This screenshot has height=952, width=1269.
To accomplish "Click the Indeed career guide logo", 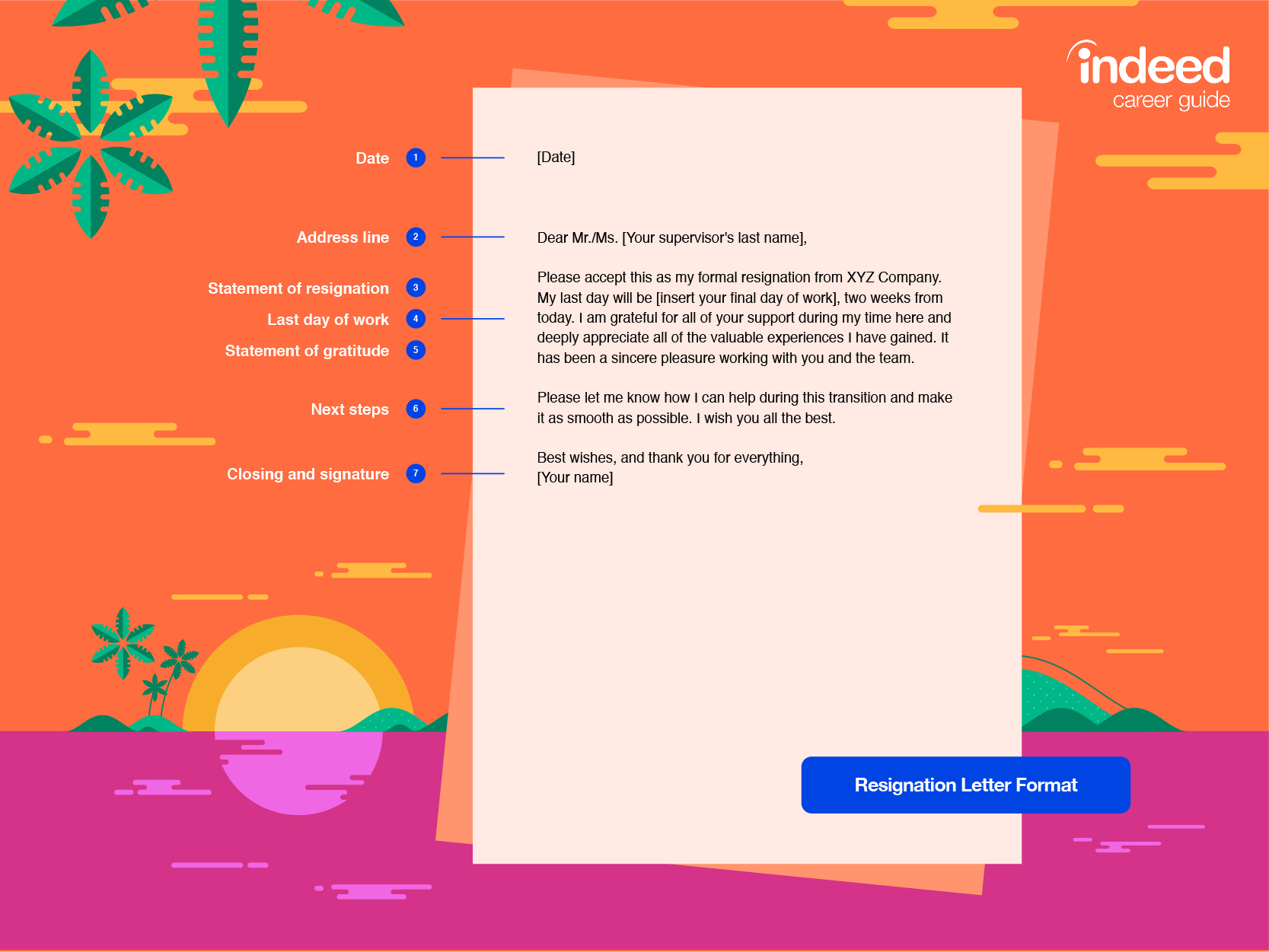I will [x=1153, y=76].
